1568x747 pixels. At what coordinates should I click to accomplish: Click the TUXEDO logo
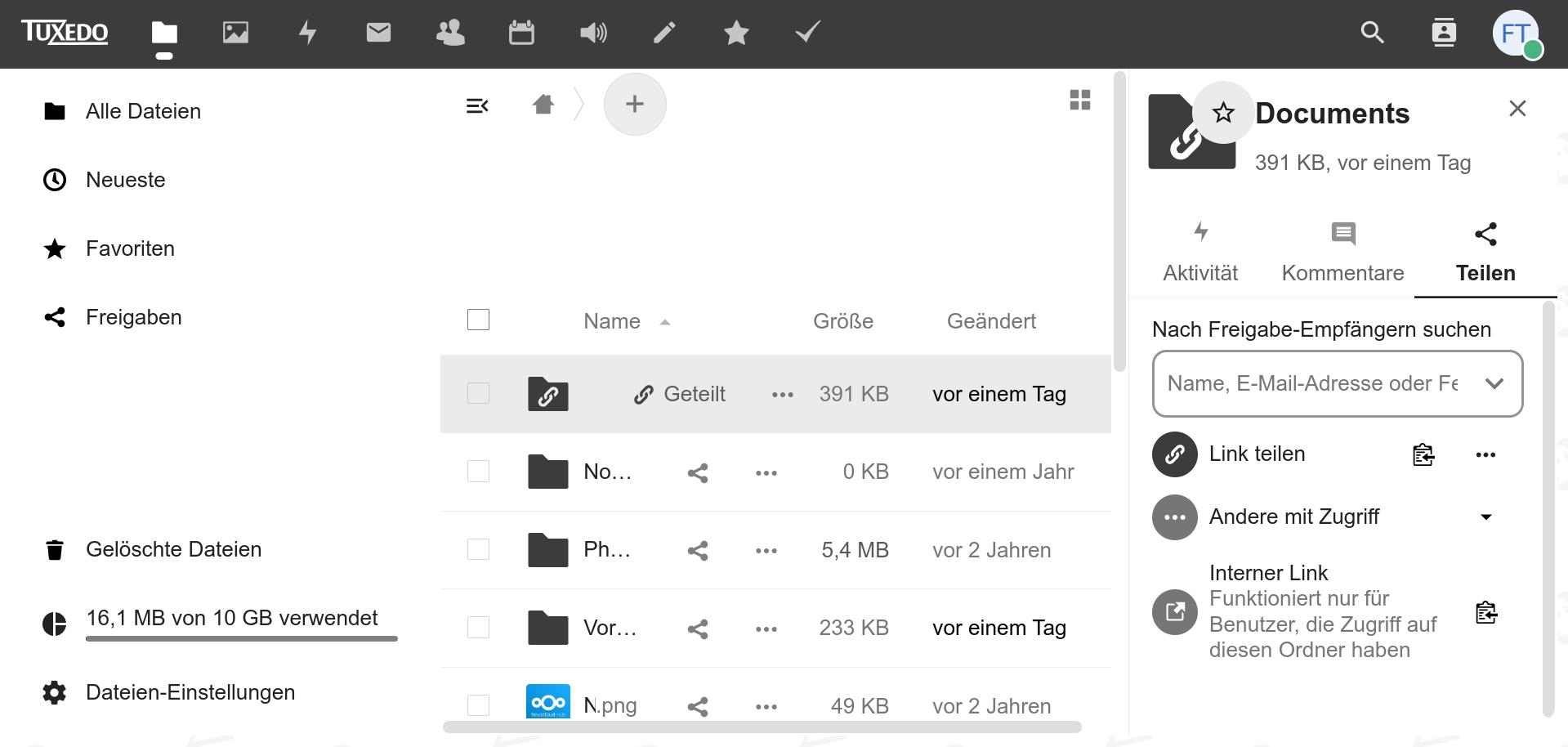(x=65, y=33)
